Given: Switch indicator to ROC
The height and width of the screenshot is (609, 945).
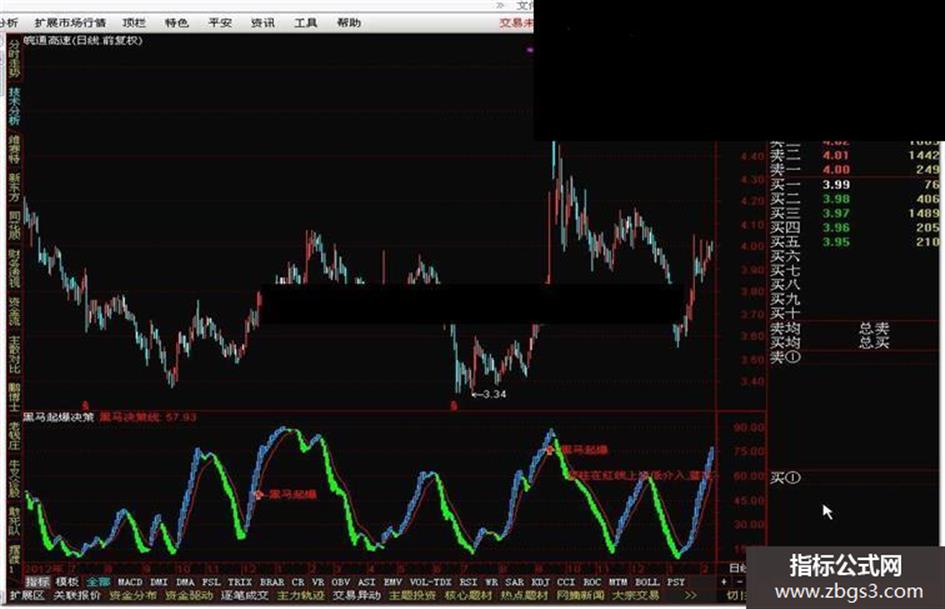Looking at the screenshot, I should click(592, 582).
